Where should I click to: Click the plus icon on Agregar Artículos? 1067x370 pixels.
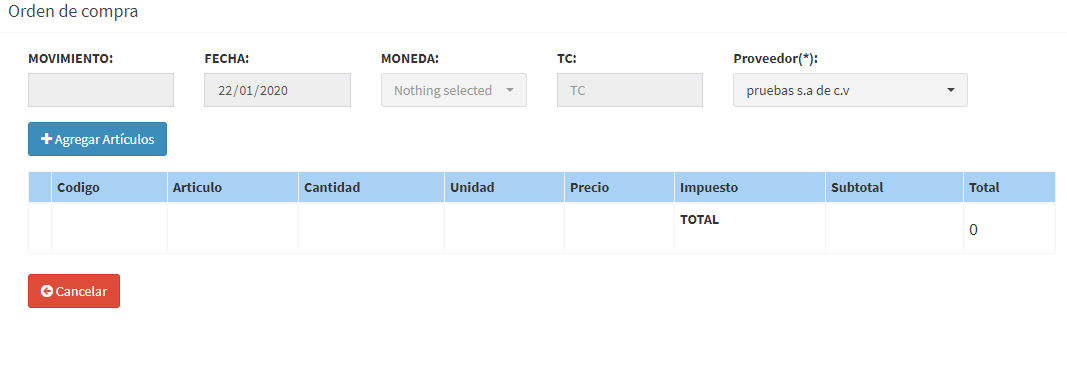pos(46,139)
